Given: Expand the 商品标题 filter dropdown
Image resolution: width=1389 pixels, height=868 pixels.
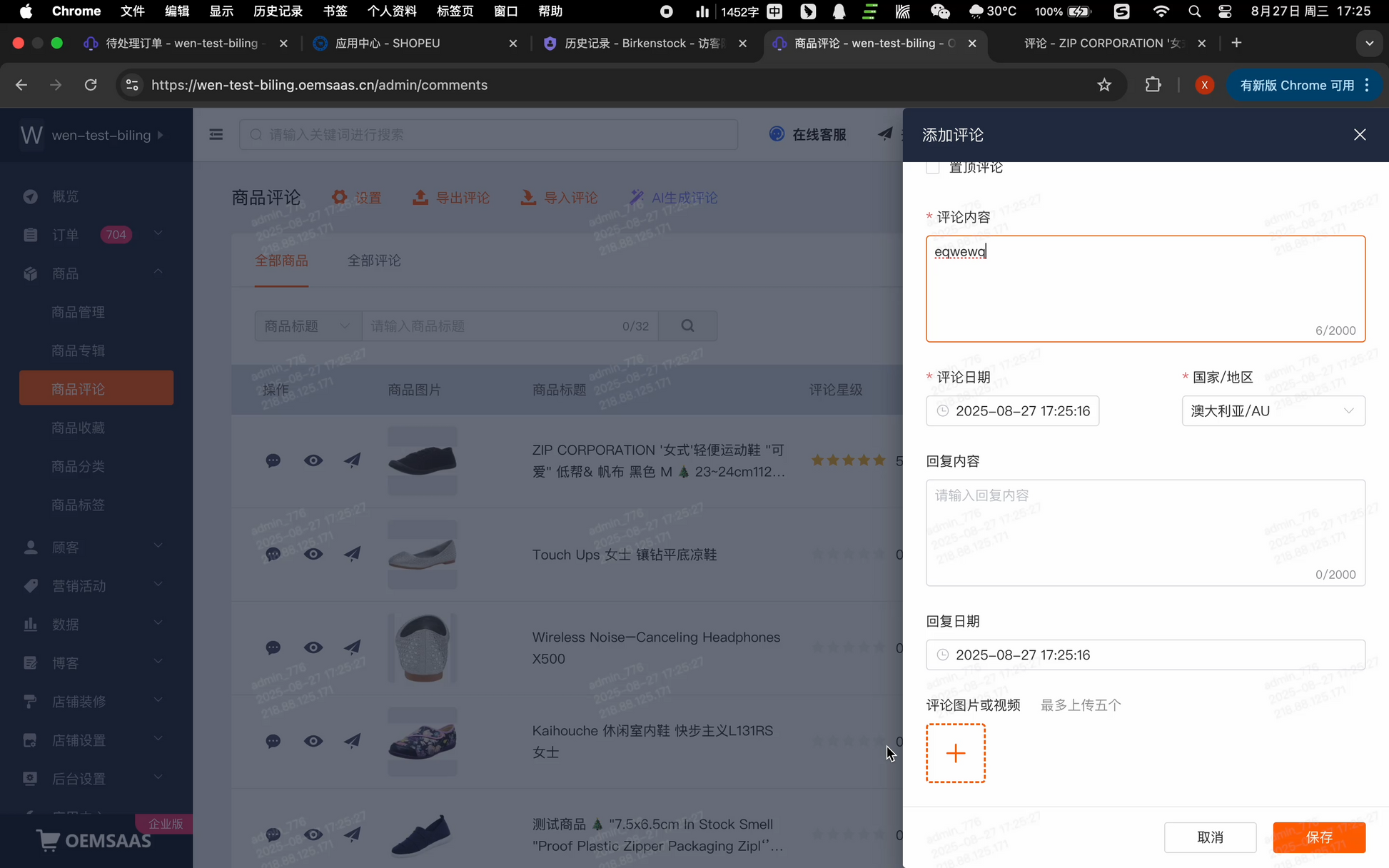Looking at the screenshot, I should [308, 325].
